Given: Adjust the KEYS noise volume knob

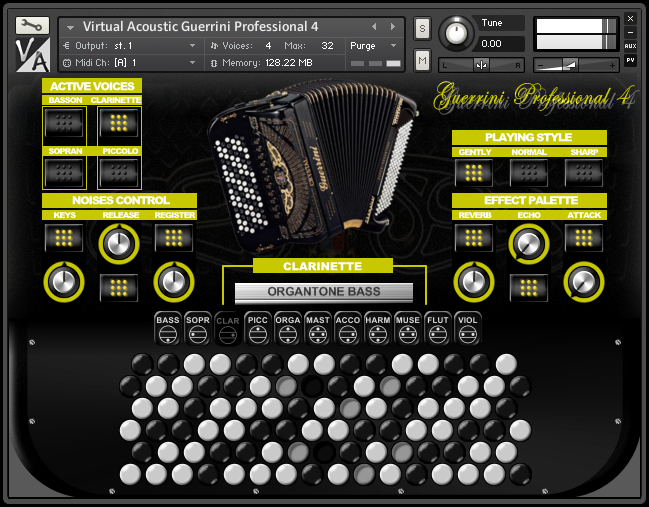Looking at the screenshot, I should coord(64,282).
